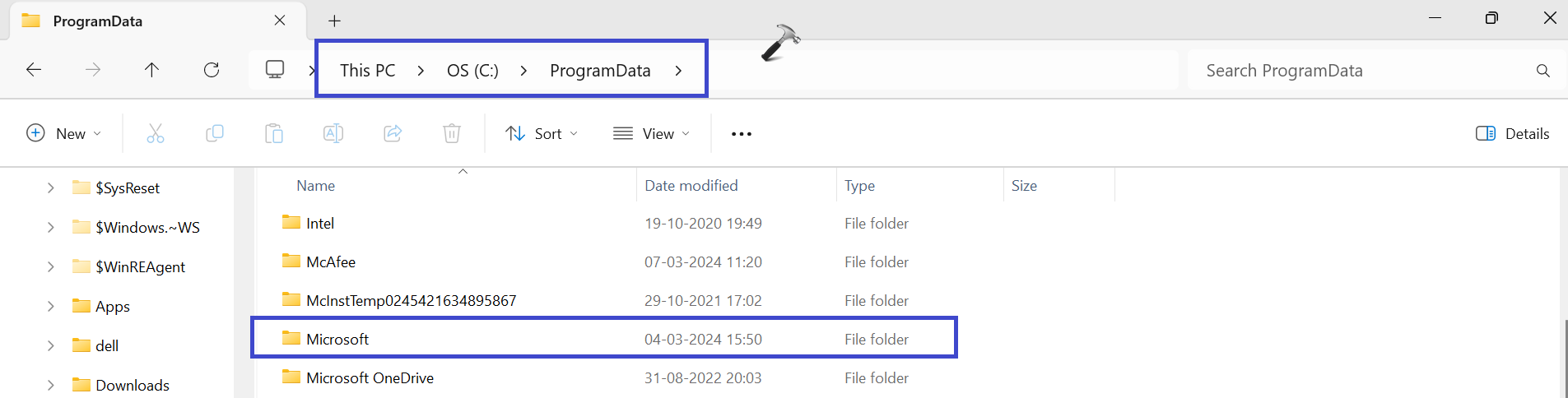Open the Sort options dropdown
This screenshot has height=398, width=1568.
coord(542,133)
